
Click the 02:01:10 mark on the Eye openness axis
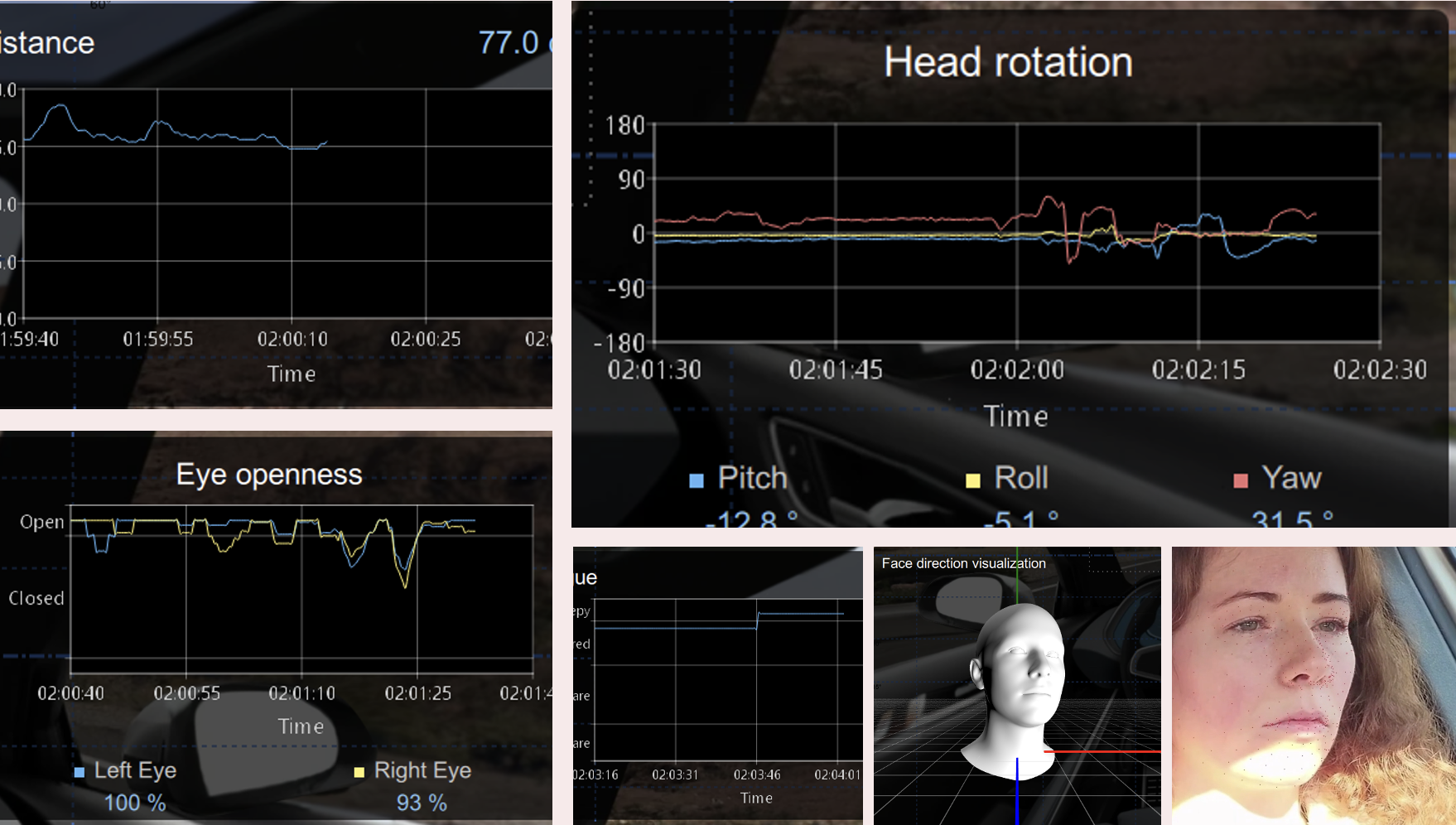pos(301,693)
